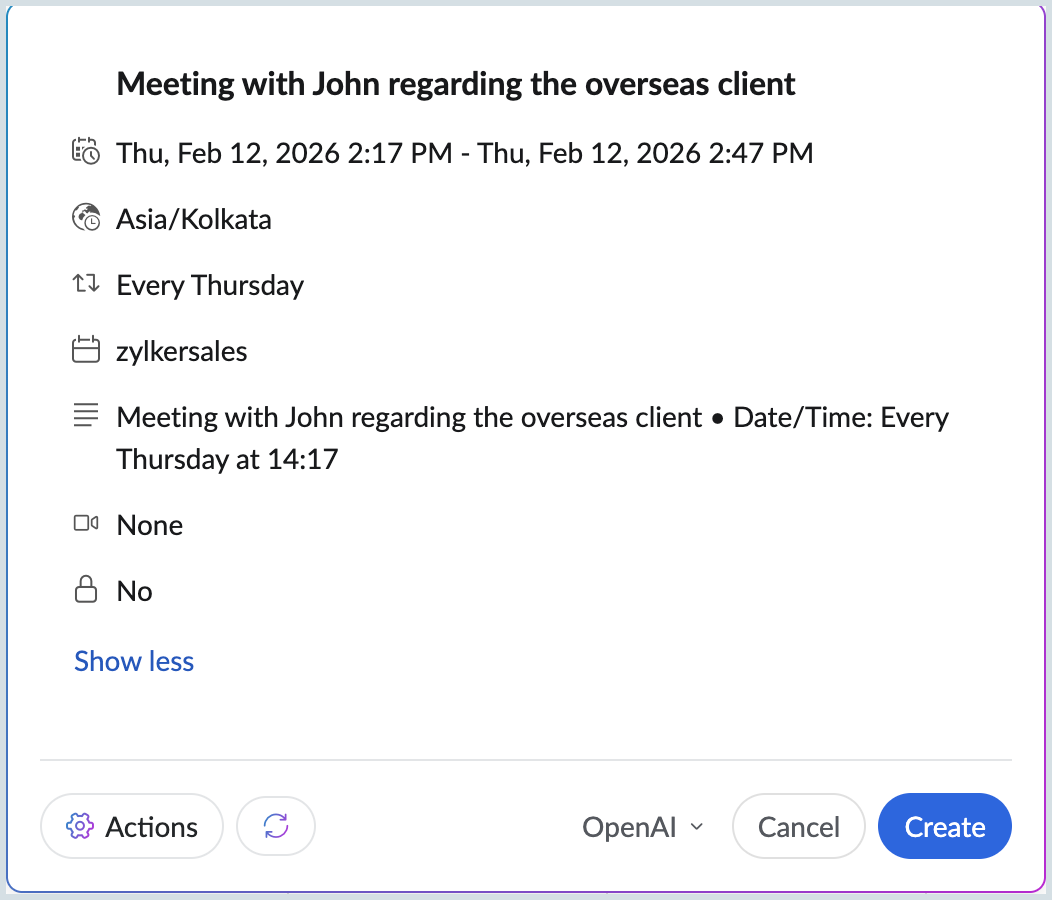Click the regenerate refresh icon
Screen dimensions: 1052x900
pos(275,826)
